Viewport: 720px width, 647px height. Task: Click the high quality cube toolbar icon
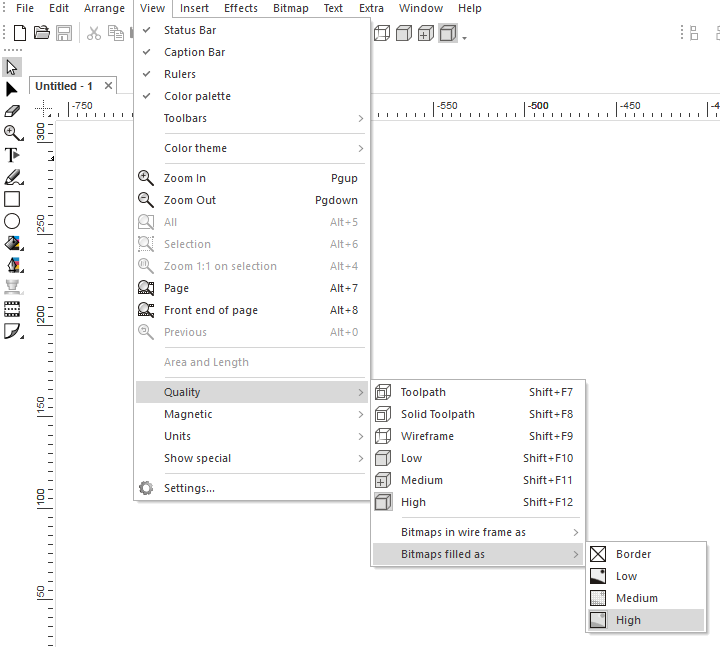click(x=448, y=34)
